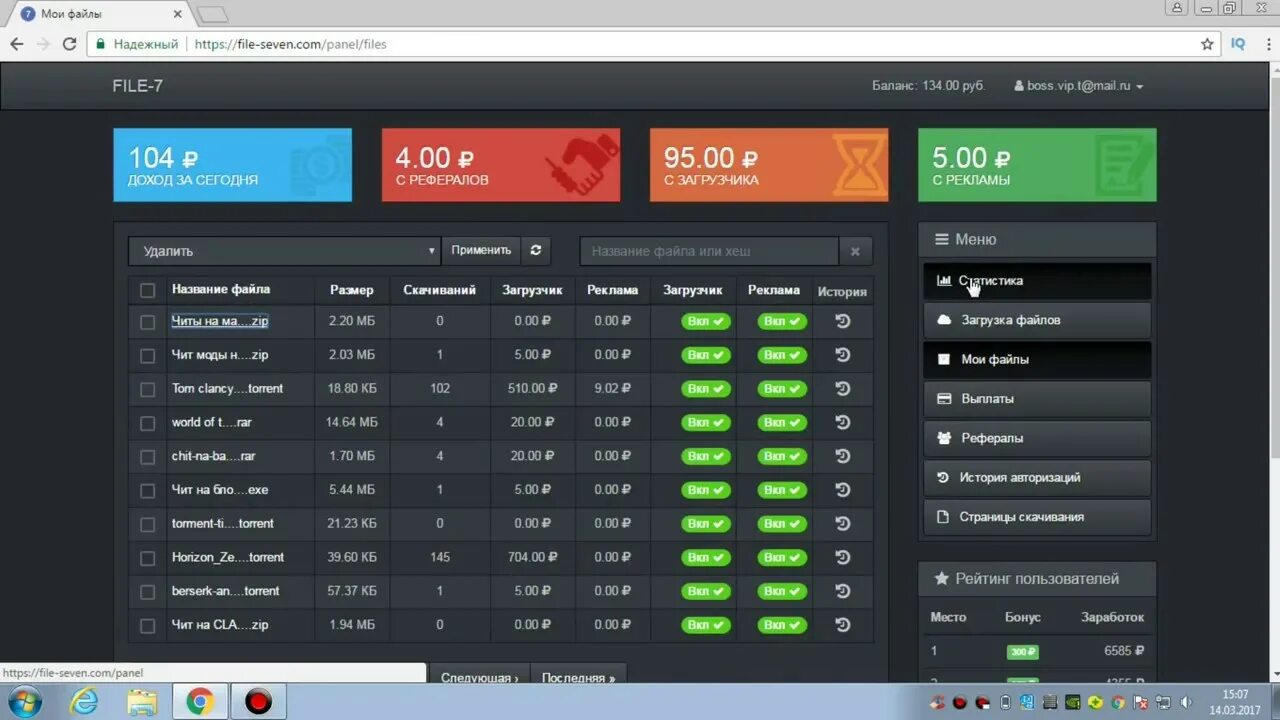Clear the file search with the X icon

click(x=855, y=251)
